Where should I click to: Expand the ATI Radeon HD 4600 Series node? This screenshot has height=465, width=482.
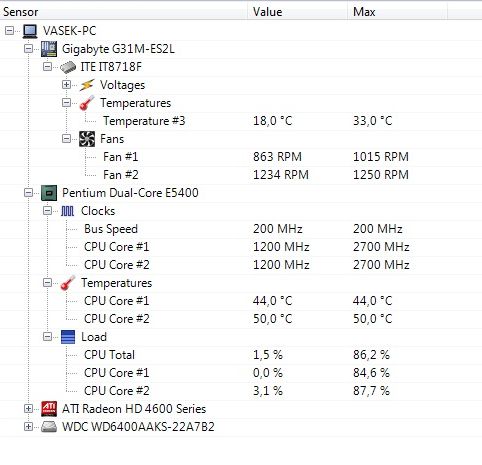coord(28,409)
